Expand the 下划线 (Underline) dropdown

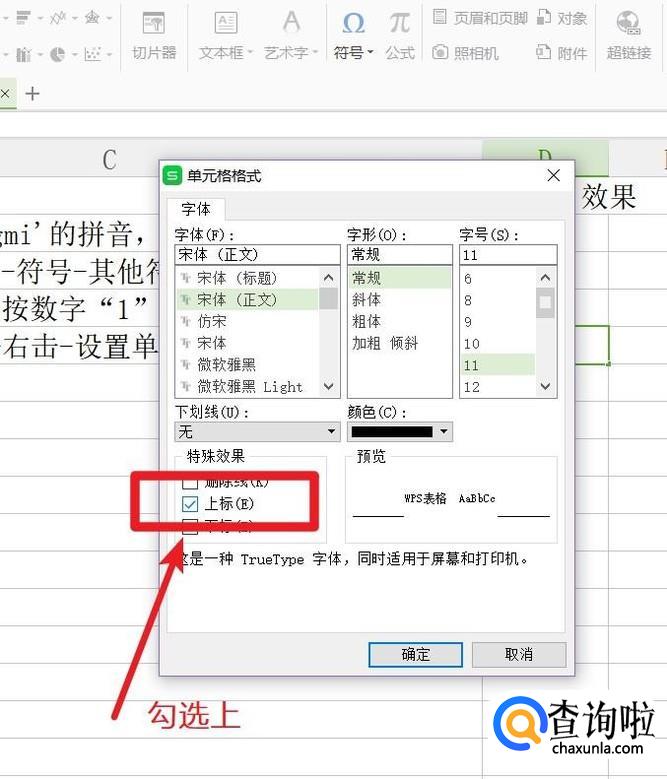click(332, 432)
